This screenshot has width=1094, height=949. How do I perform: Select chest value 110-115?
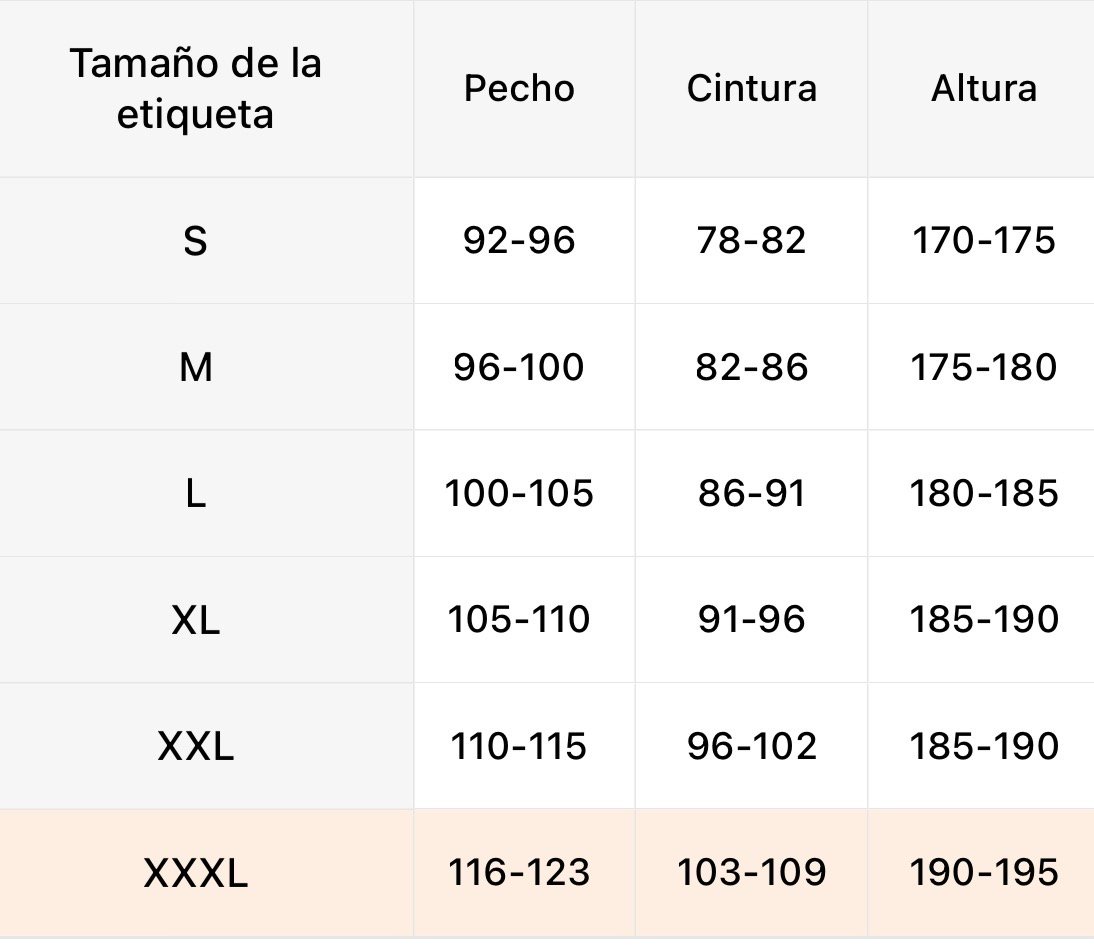tap(519, 747)
